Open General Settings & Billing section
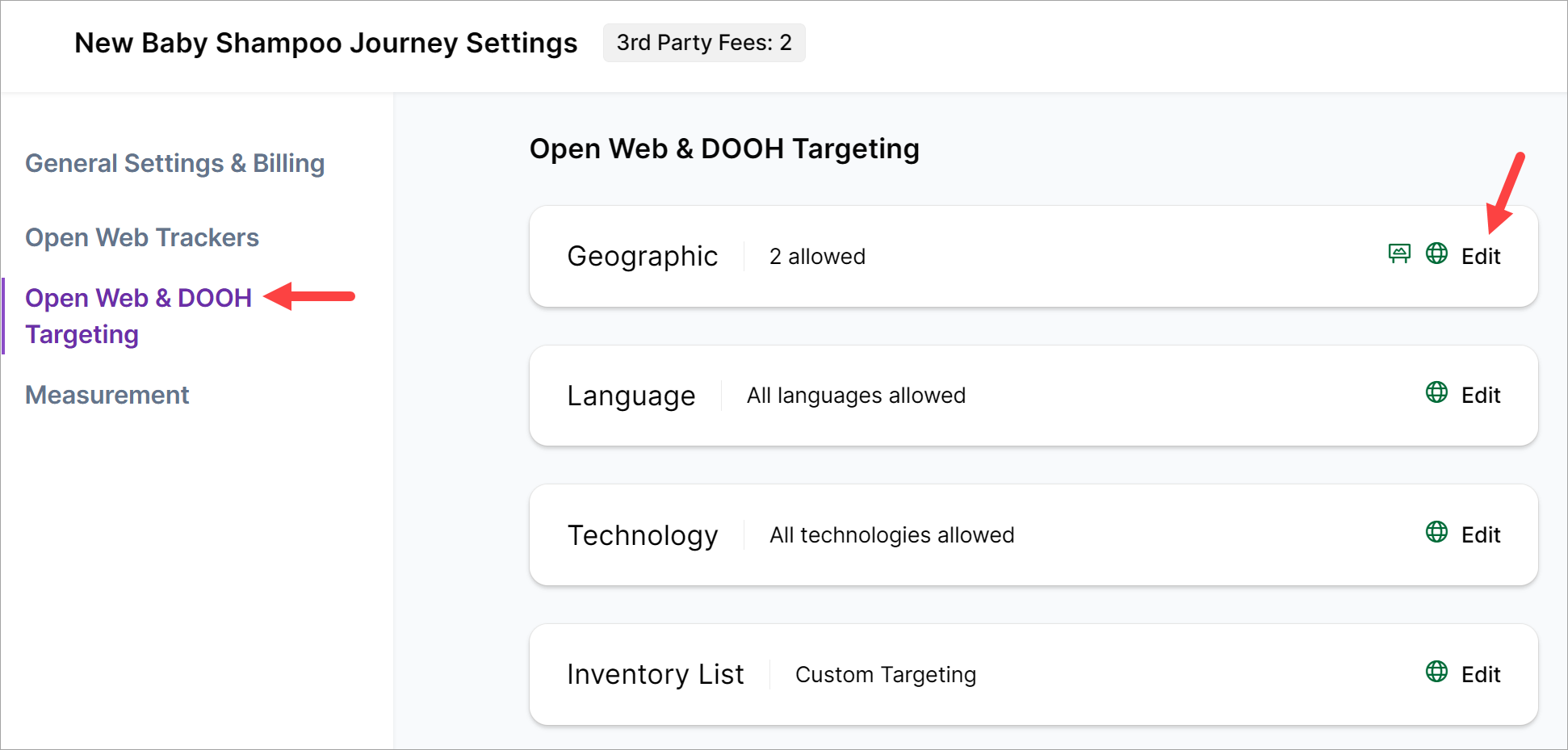Screen dimensions: 1568x750 174,163
